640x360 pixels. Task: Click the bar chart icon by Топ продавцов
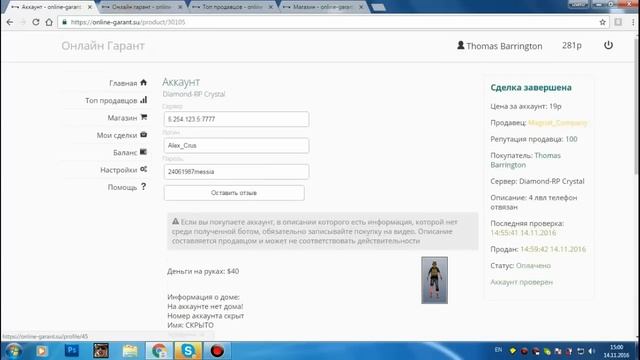[143, 100]
